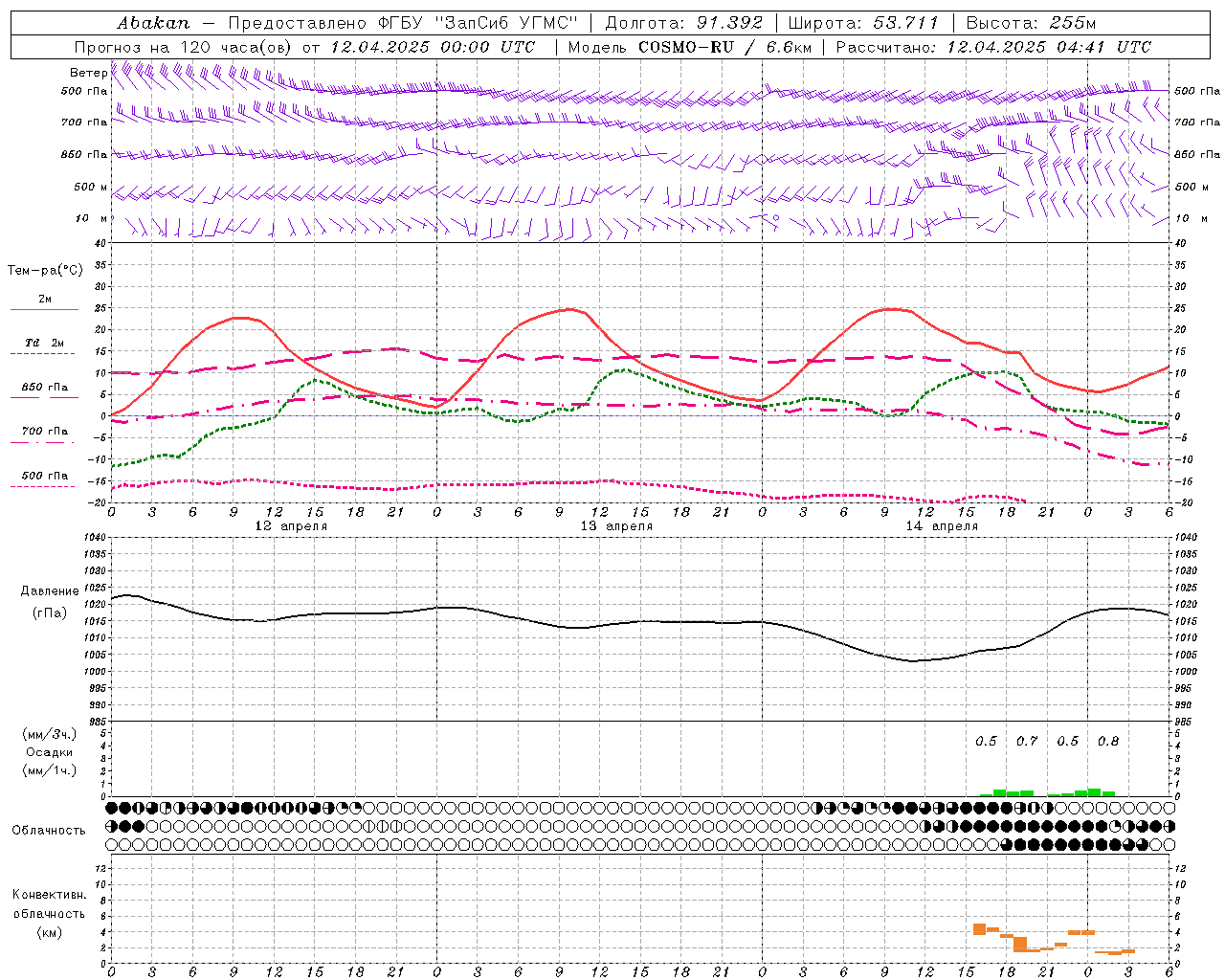
Task: Click the (км) convective height unit label
Action: (50, 932)
